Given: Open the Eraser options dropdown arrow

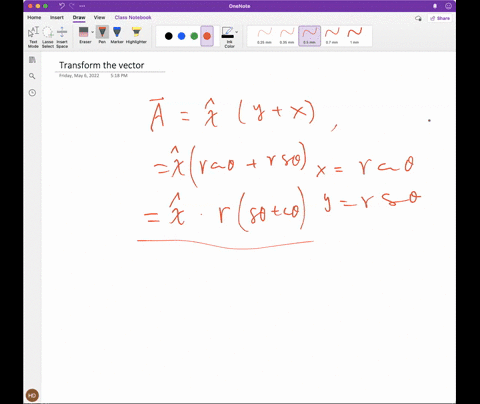Looking at the screenshot, I should pyautogui.click(x=92, y=32).
